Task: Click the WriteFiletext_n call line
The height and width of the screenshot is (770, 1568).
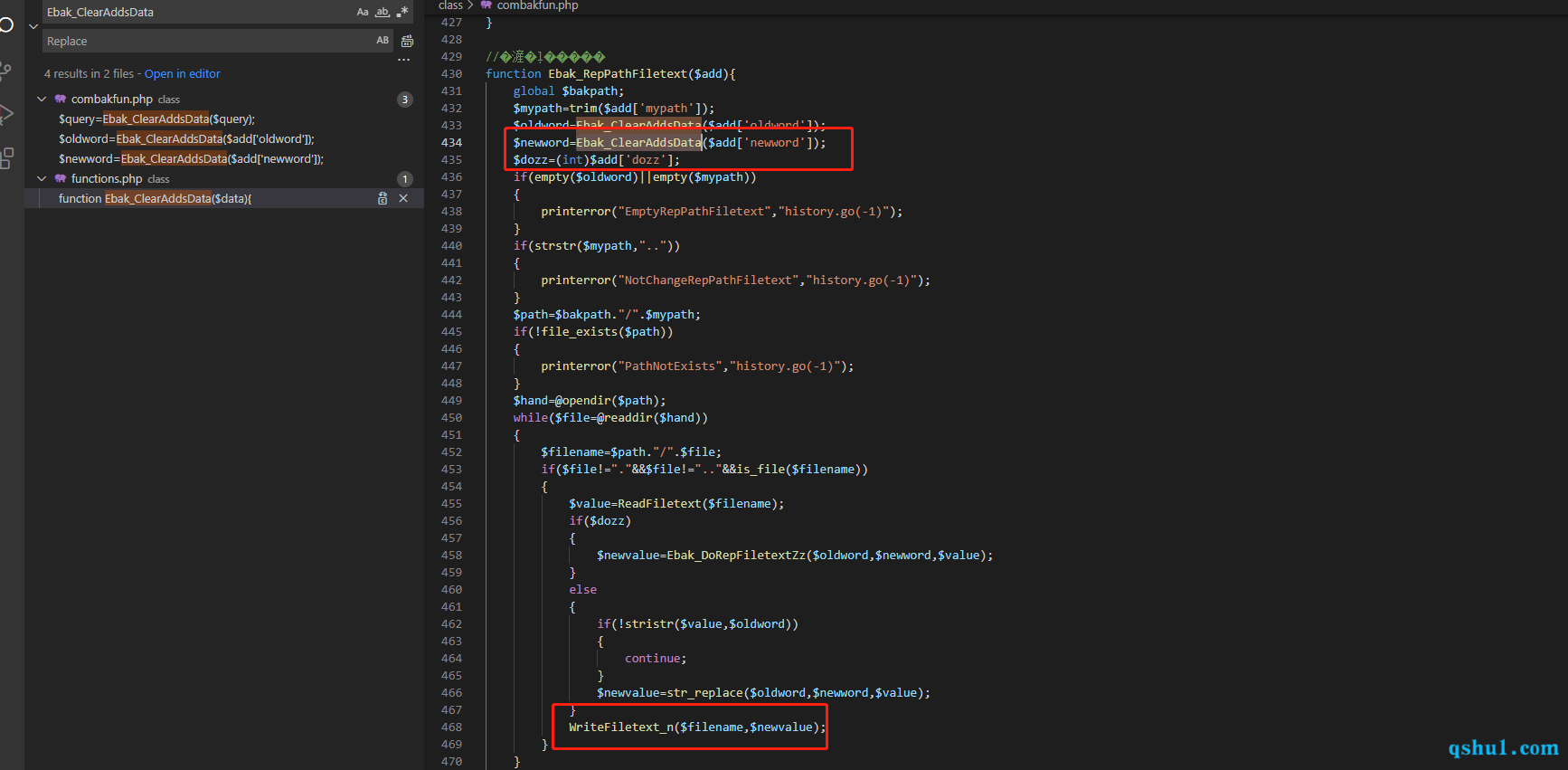Action: 697,727
